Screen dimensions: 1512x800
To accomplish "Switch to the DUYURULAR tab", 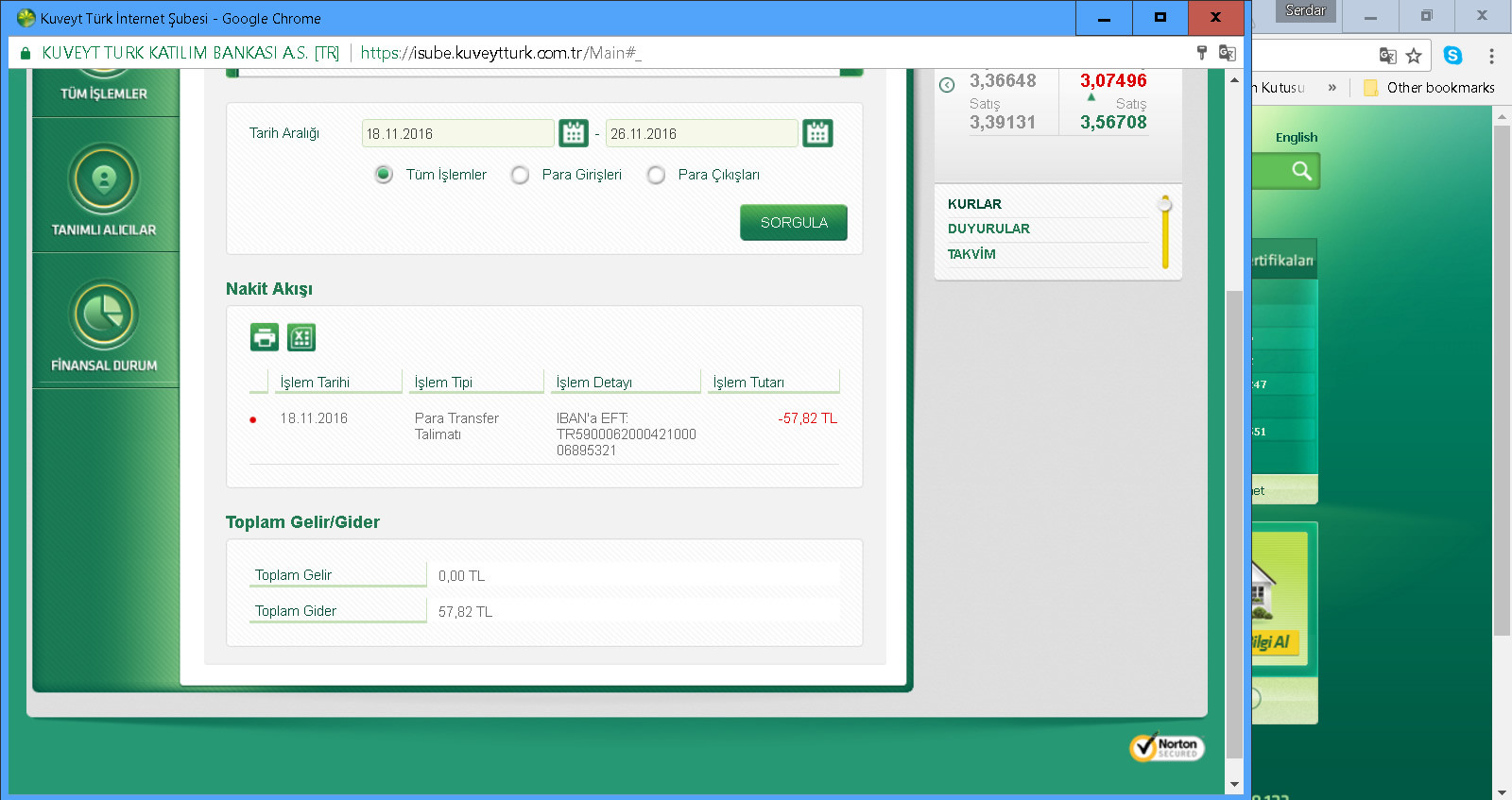I will pyautogui.click(x=988, y=229).
